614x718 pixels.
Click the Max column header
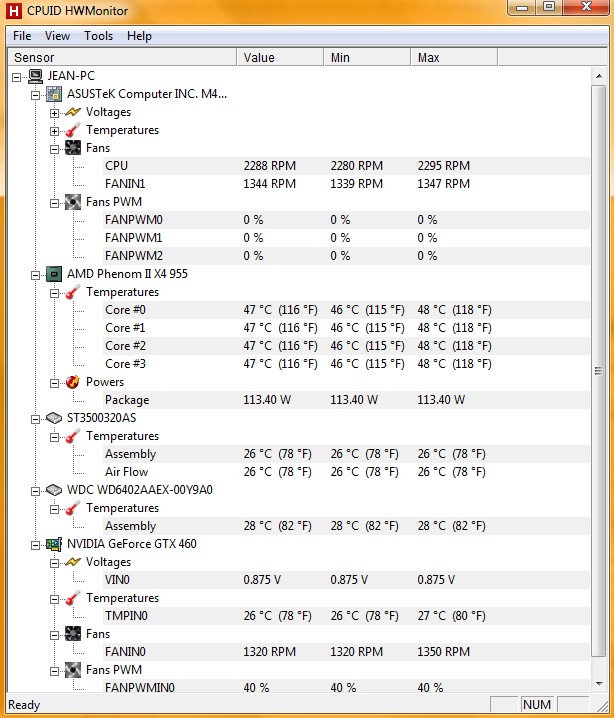(x=454, y=58)
